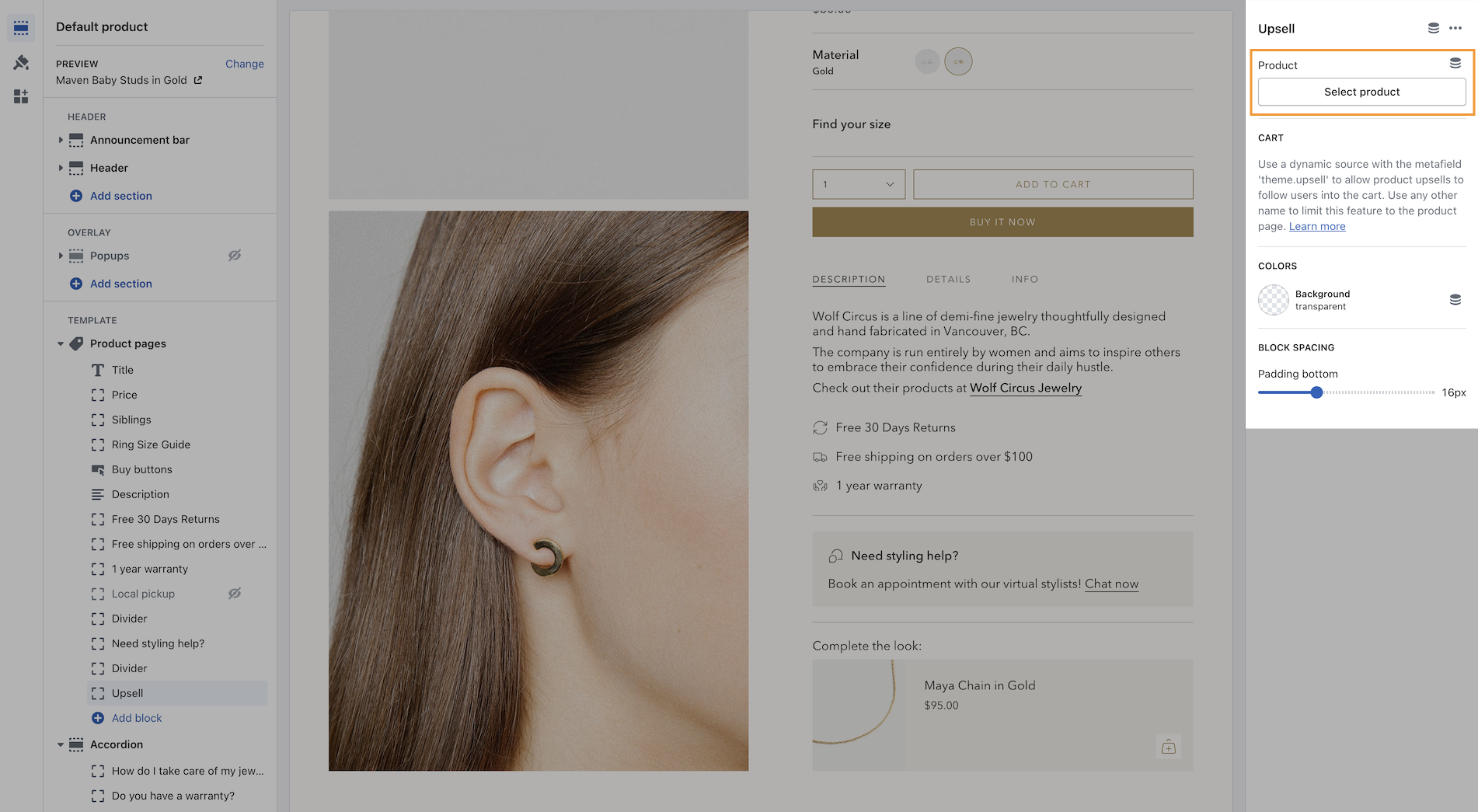Open preview product external link icon

[198, 80]
